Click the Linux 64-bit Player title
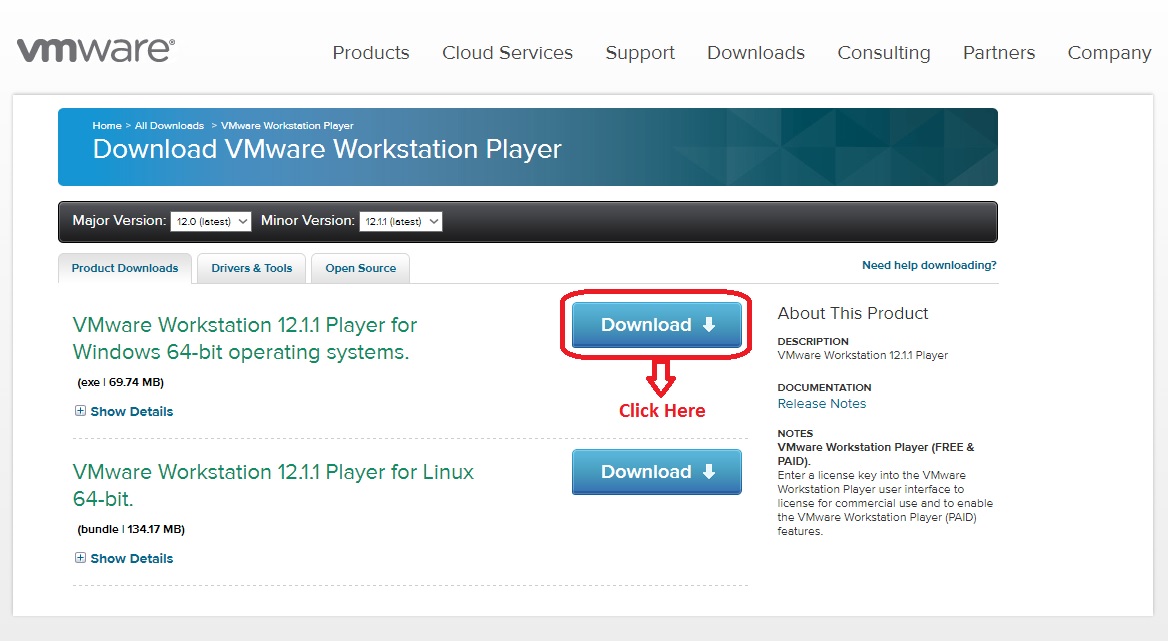Image resolution: width=1168 pixels, height=641 pixels. (273, 485)
